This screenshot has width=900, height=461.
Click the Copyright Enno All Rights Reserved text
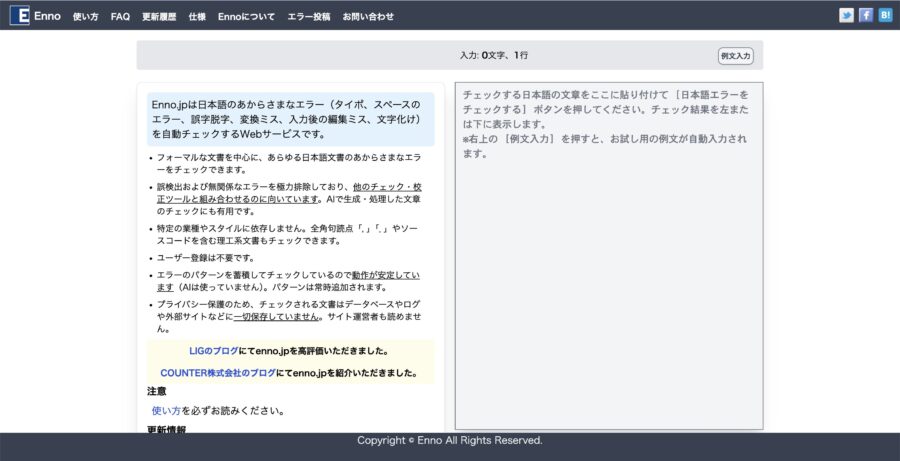click(449, 440)
